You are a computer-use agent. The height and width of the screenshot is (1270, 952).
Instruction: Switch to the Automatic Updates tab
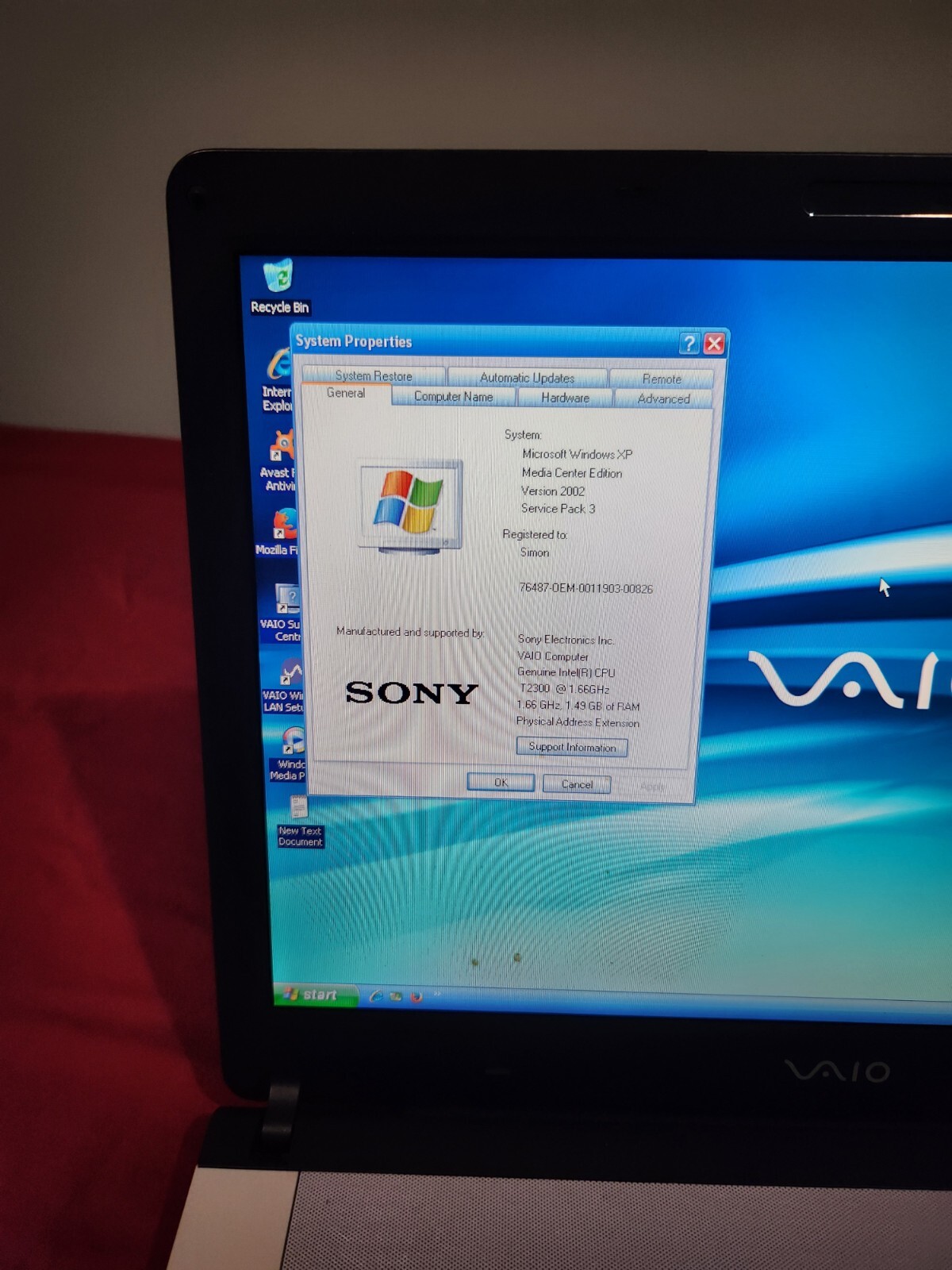coord(527,378)
